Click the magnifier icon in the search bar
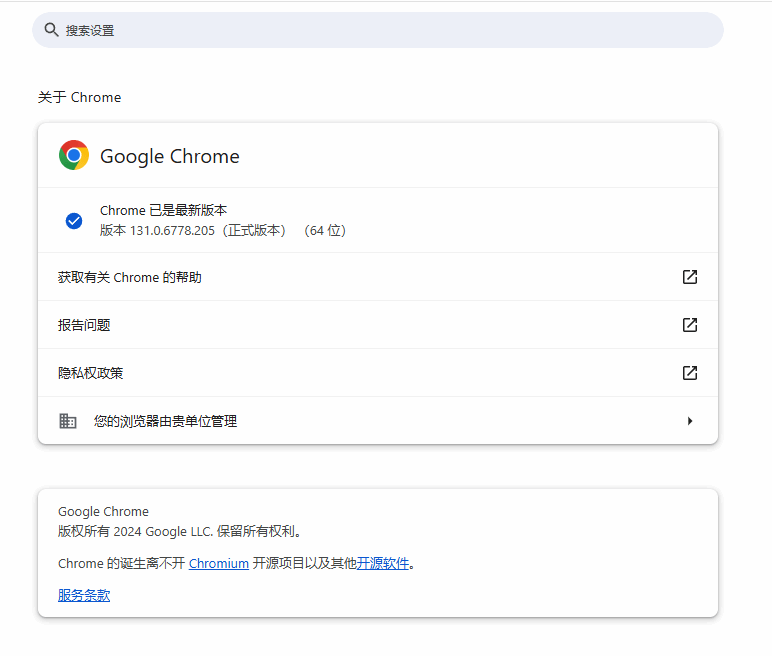The image size is (772, 656). click(x=52, y=30)
